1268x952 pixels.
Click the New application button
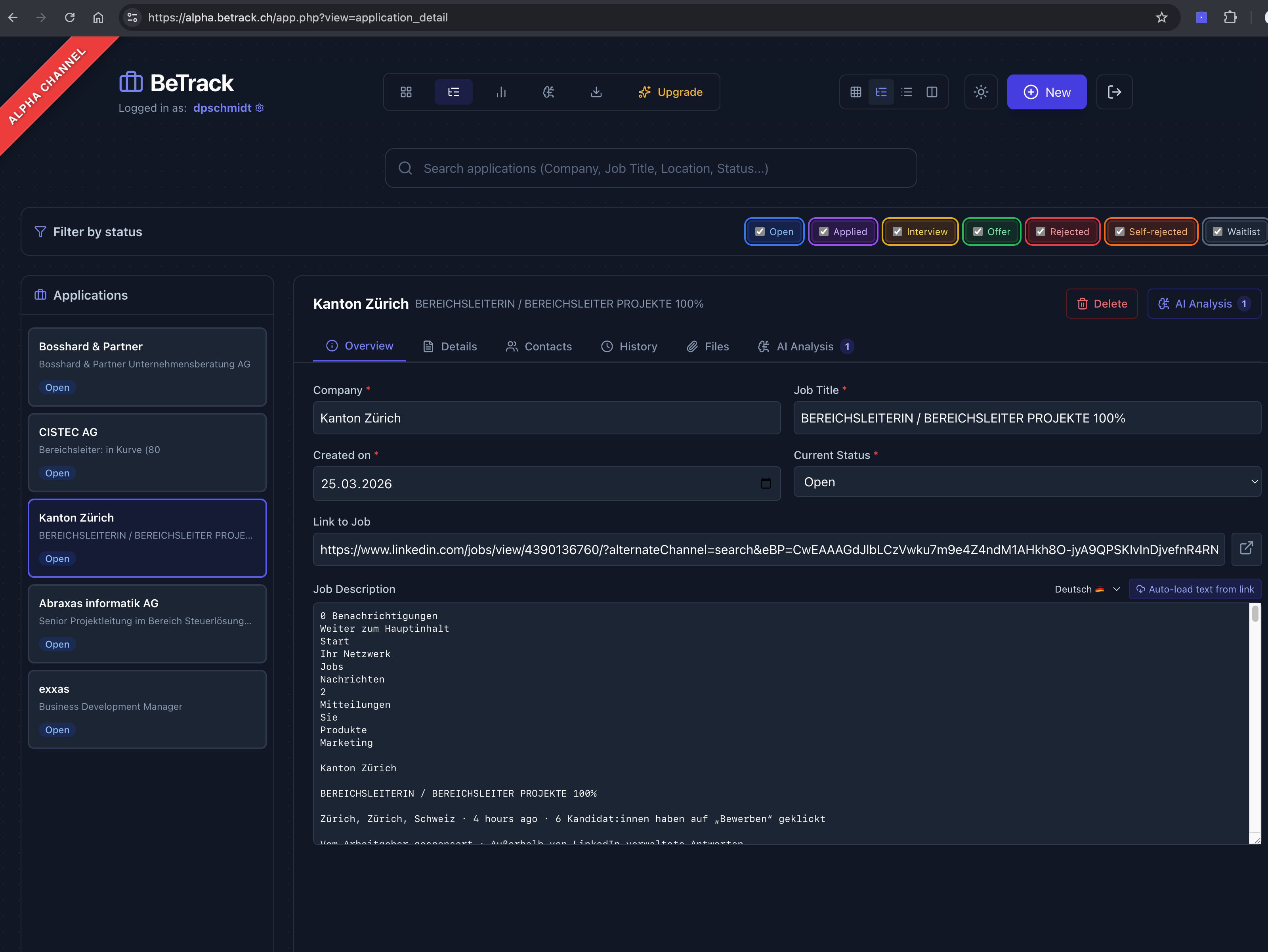(1047, 92)
